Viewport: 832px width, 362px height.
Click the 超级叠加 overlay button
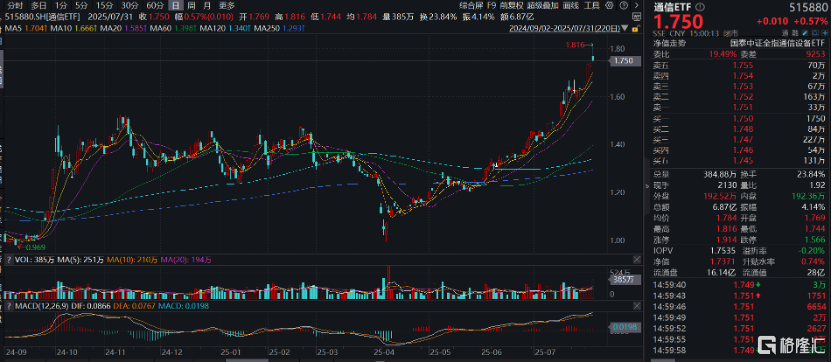click(542, 5)
